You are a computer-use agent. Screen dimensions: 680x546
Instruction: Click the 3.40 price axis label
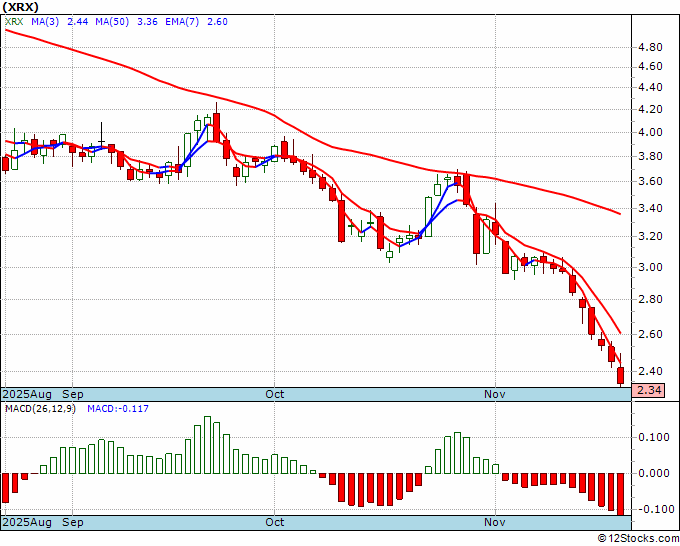click(x=651, y=208)
